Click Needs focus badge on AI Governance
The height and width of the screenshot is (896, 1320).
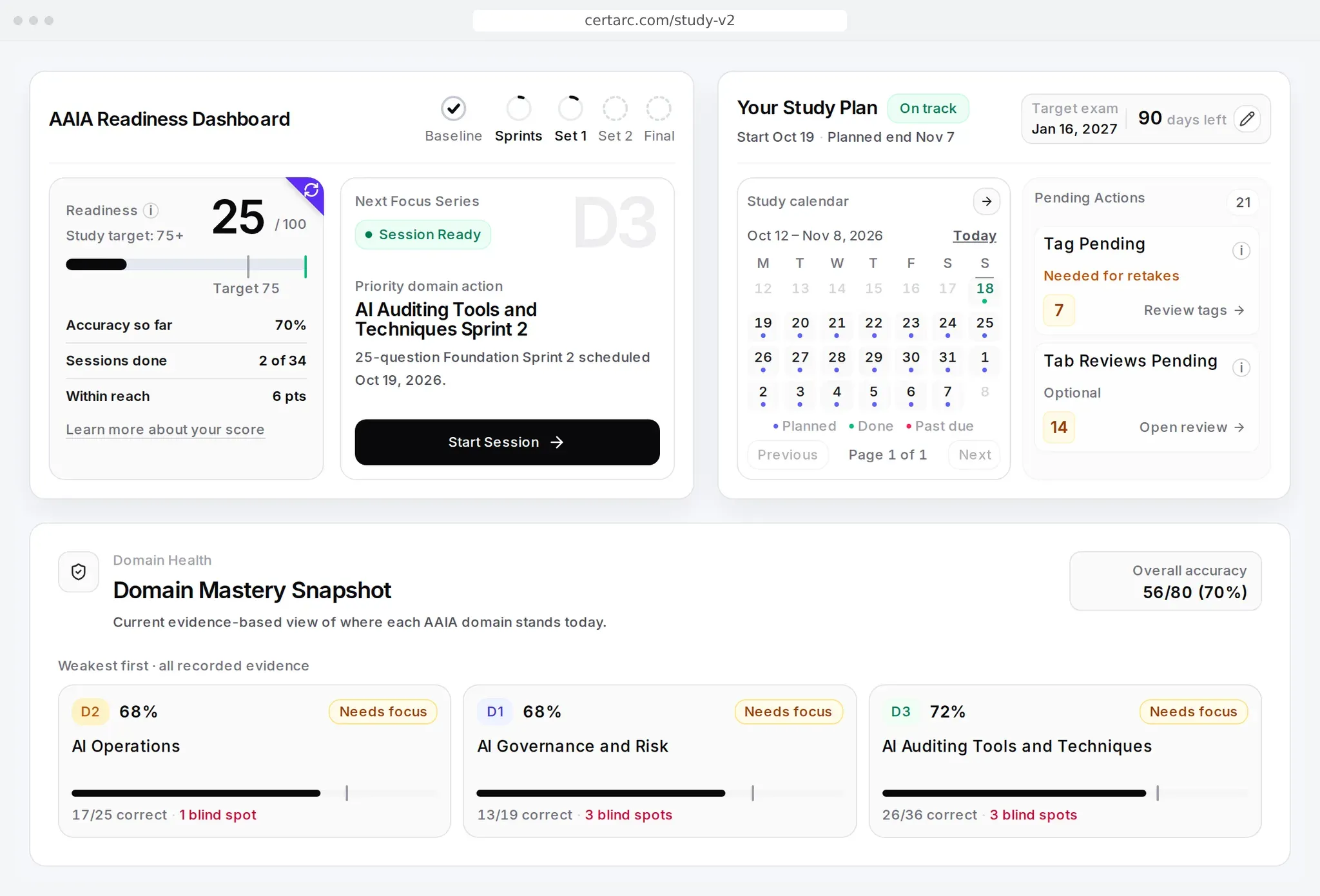(x=788, y=712)
